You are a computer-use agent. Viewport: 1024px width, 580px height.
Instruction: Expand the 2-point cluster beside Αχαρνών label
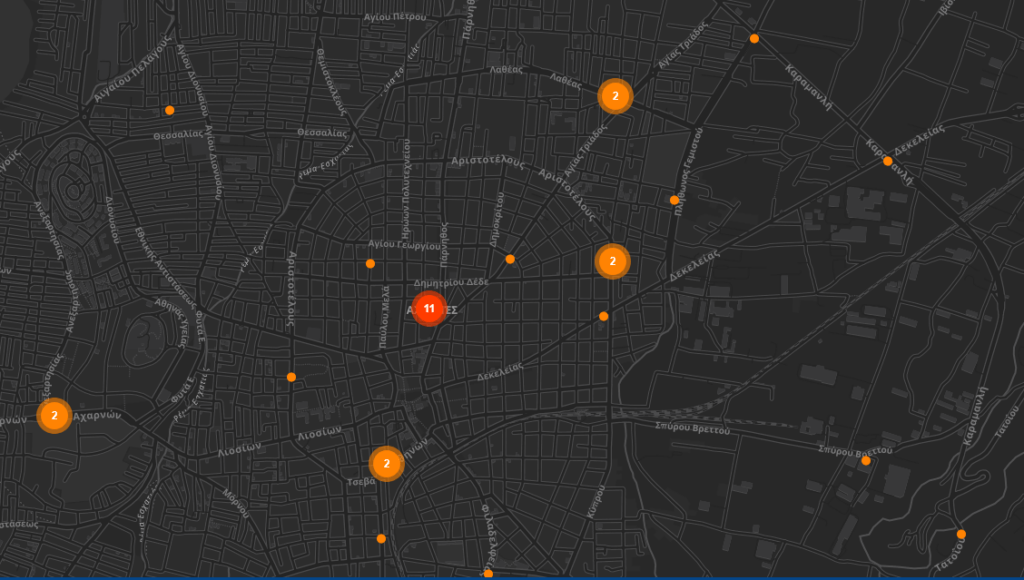pos(54,415)
